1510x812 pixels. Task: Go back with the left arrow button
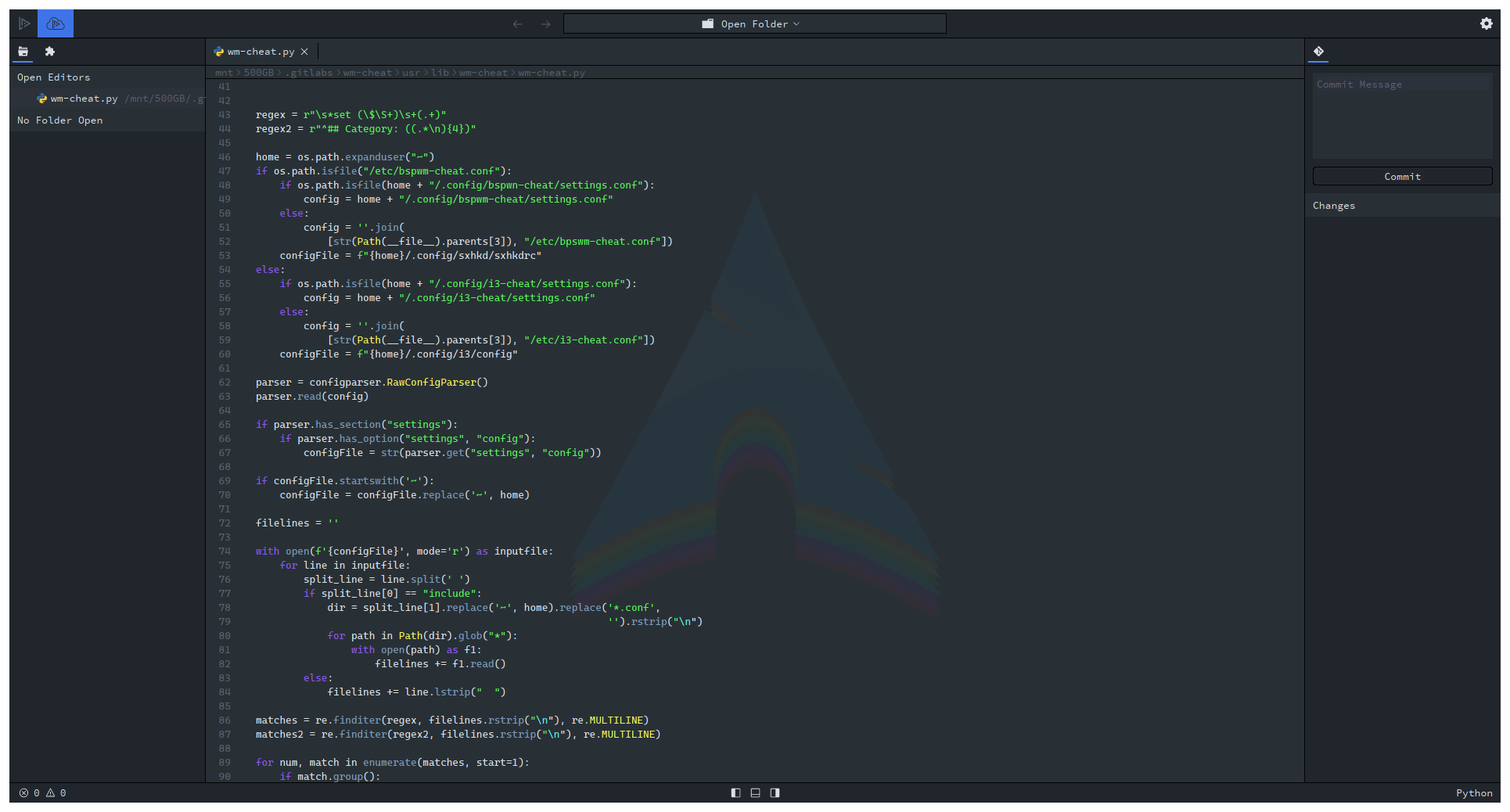pos(517,24)
